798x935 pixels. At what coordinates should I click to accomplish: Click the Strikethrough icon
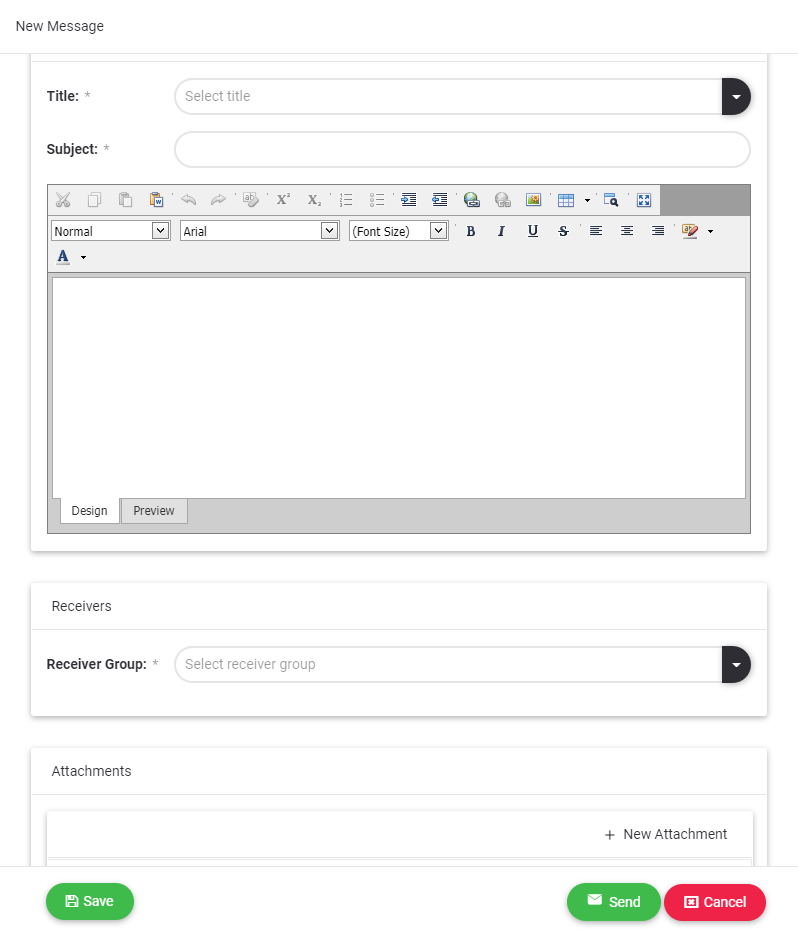pyautogui.click(x=564, y=231)
